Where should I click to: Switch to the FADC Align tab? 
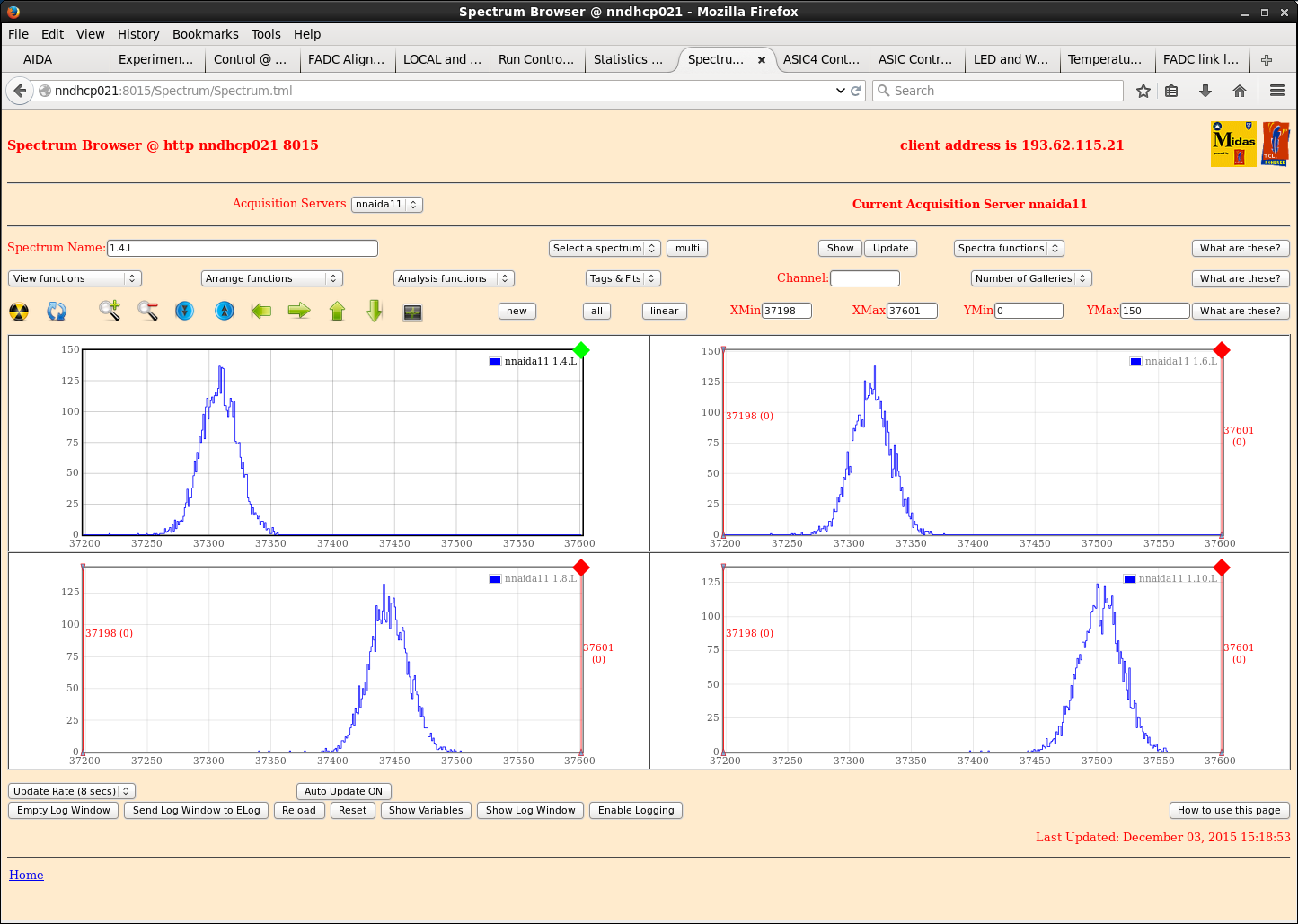coord(346,59)
